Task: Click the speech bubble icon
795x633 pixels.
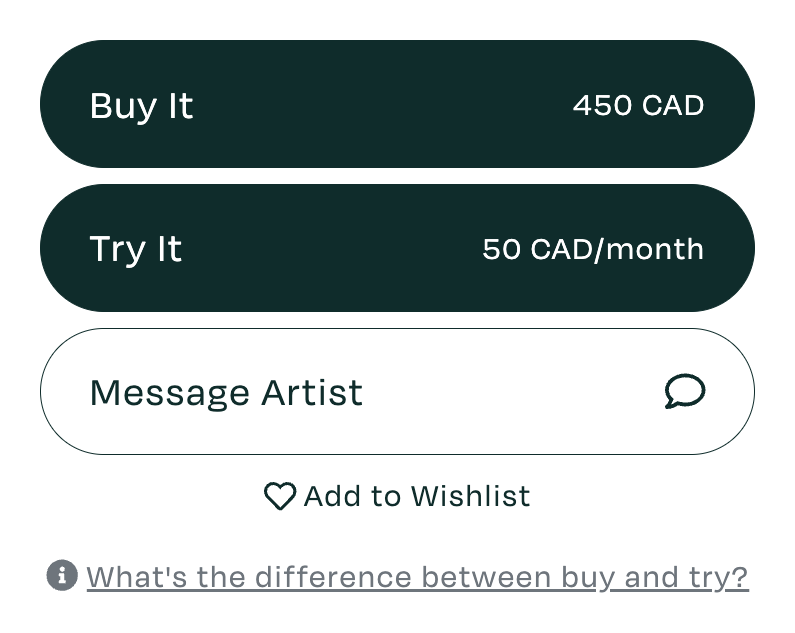Action: 685,392
